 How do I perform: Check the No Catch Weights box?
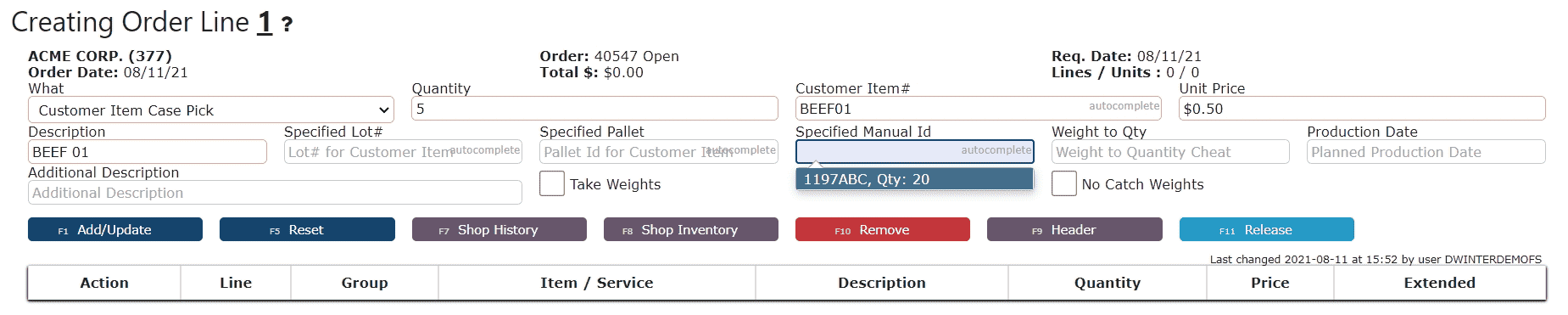1064,183
